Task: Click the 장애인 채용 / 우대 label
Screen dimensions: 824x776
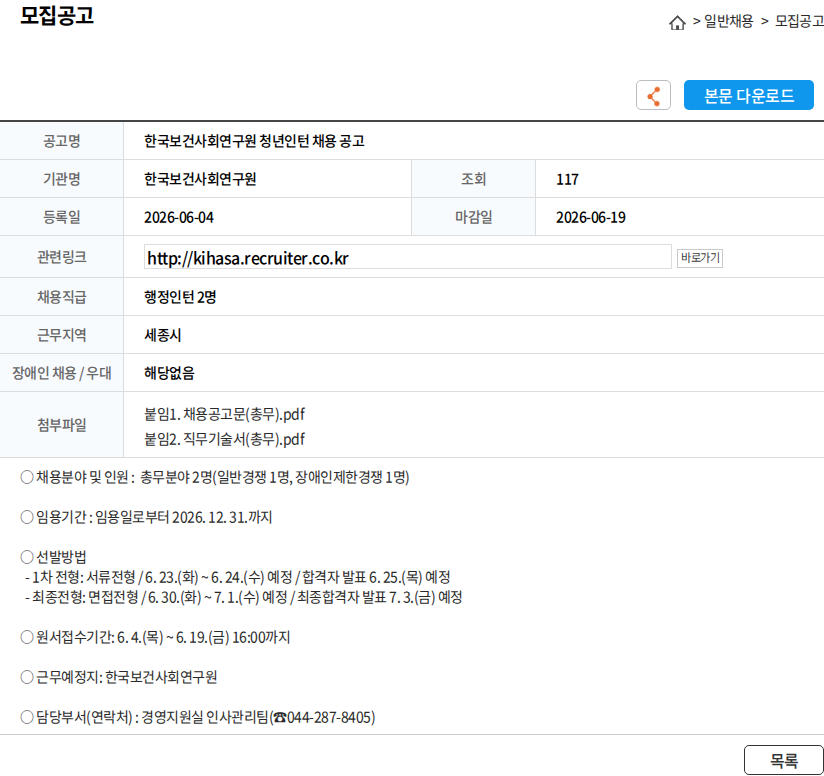Action: [x=61, y=373]
